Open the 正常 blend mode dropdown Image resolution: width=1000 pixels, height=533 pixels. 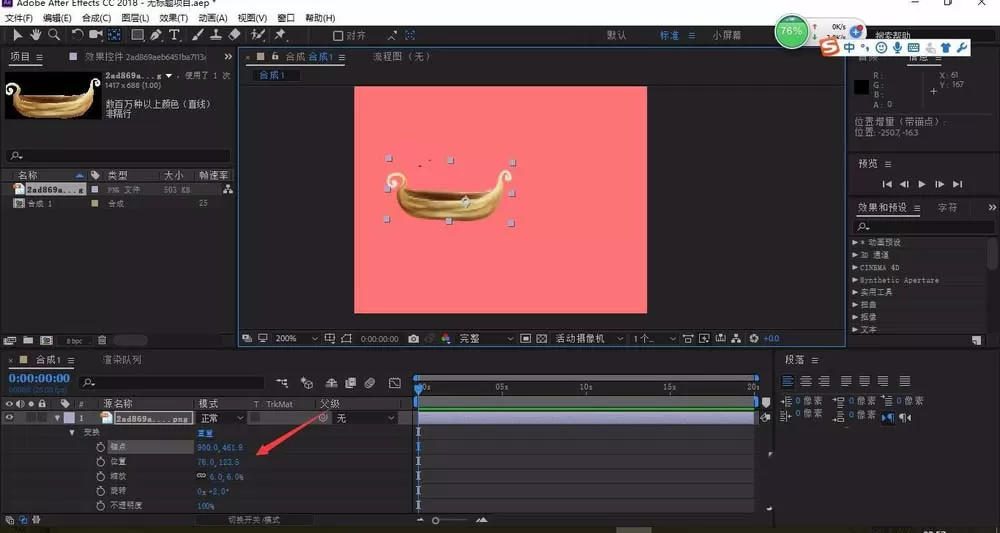click(221, 418)
